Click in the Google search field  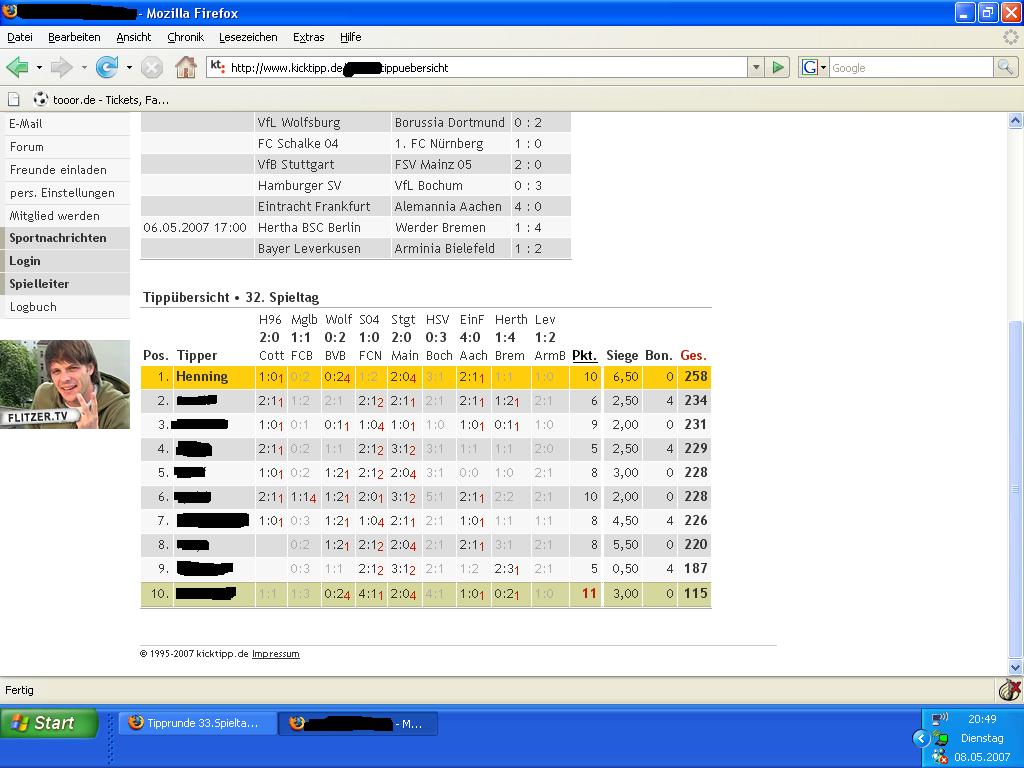point(910,67)
